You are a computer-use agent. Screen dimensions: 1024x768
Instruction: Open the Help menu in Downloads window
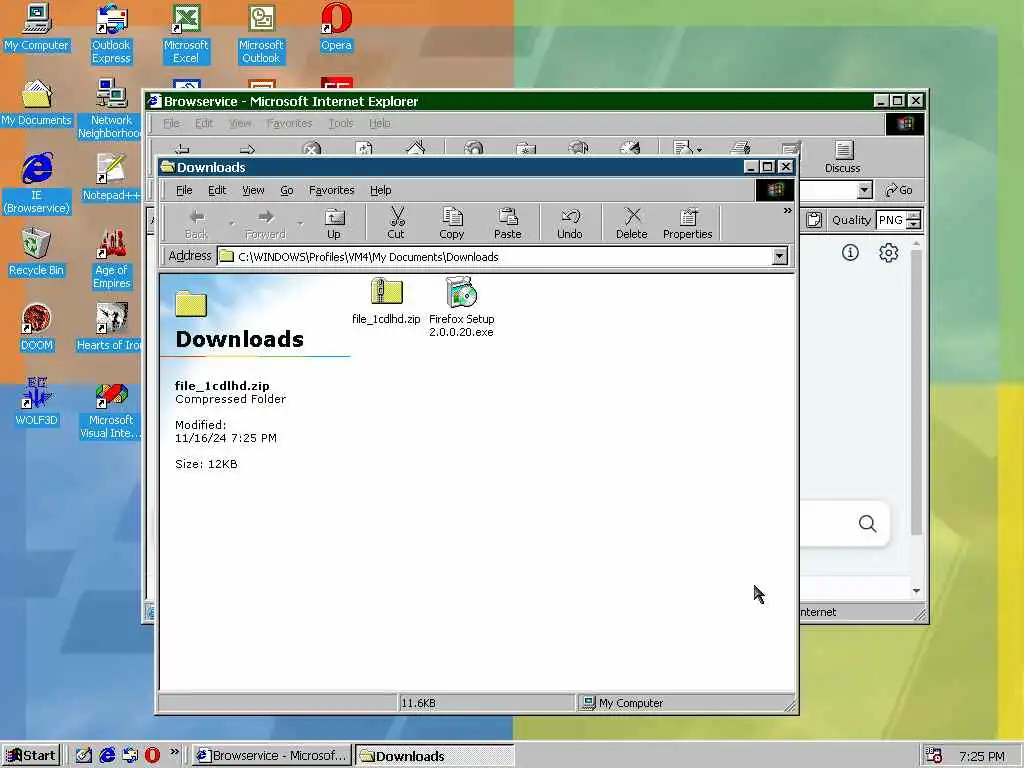(x=381, y=190)
